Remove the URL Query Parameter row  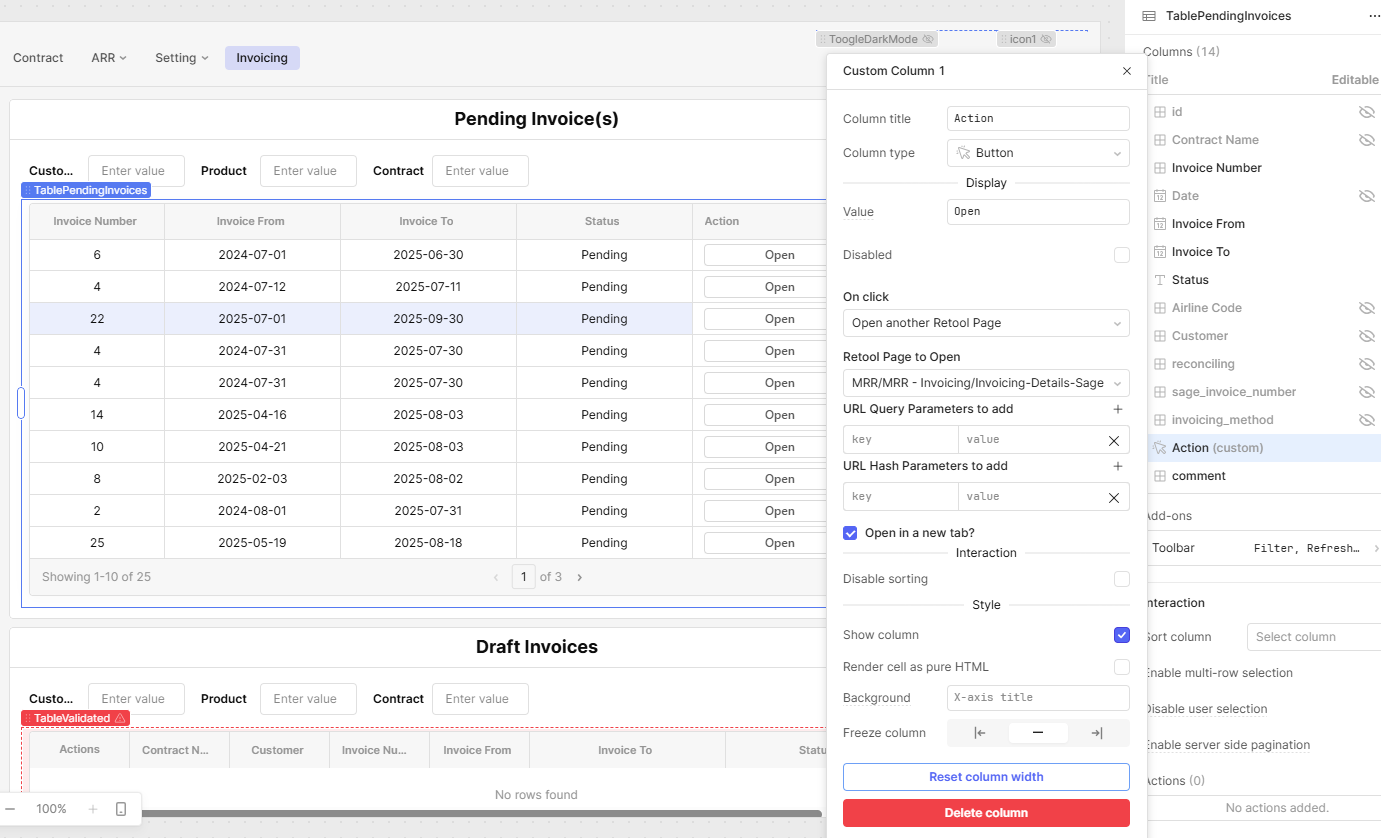[x=1113, y=440]
